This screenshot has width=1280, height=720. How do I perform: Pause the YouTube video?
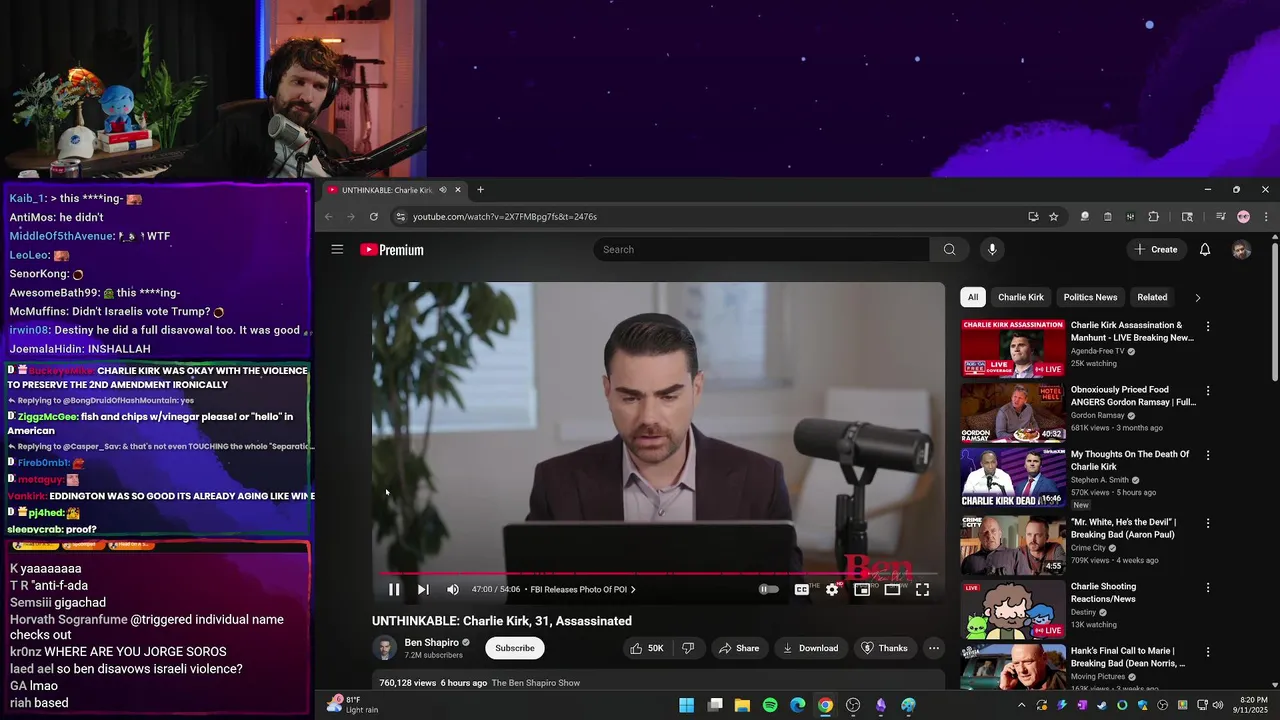[394, 590]
